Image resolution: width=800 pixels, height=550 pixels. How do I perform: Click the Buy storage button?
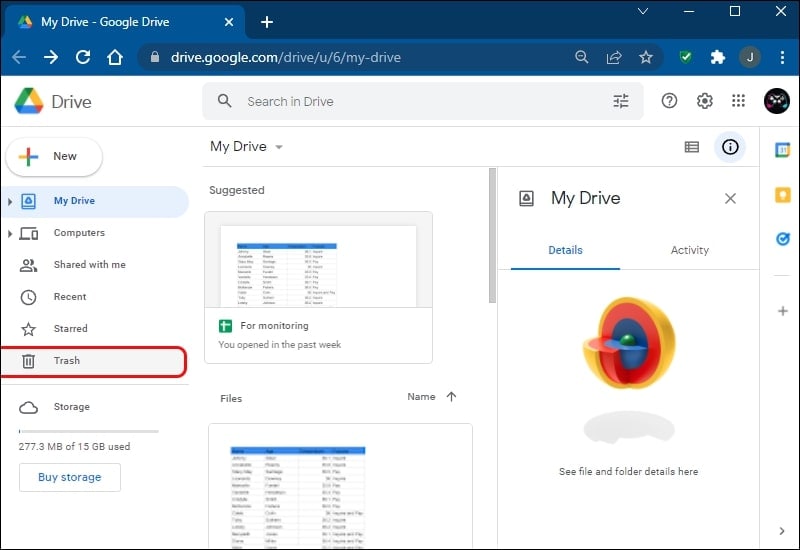point(70,477)
